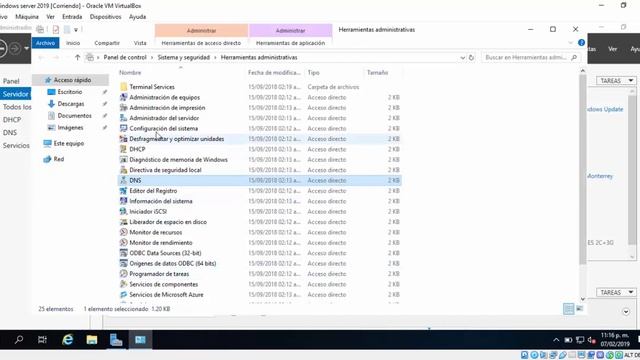Open the address bar history dropdown
This screenshot has width=640, height=360.
tap(462, 58)
